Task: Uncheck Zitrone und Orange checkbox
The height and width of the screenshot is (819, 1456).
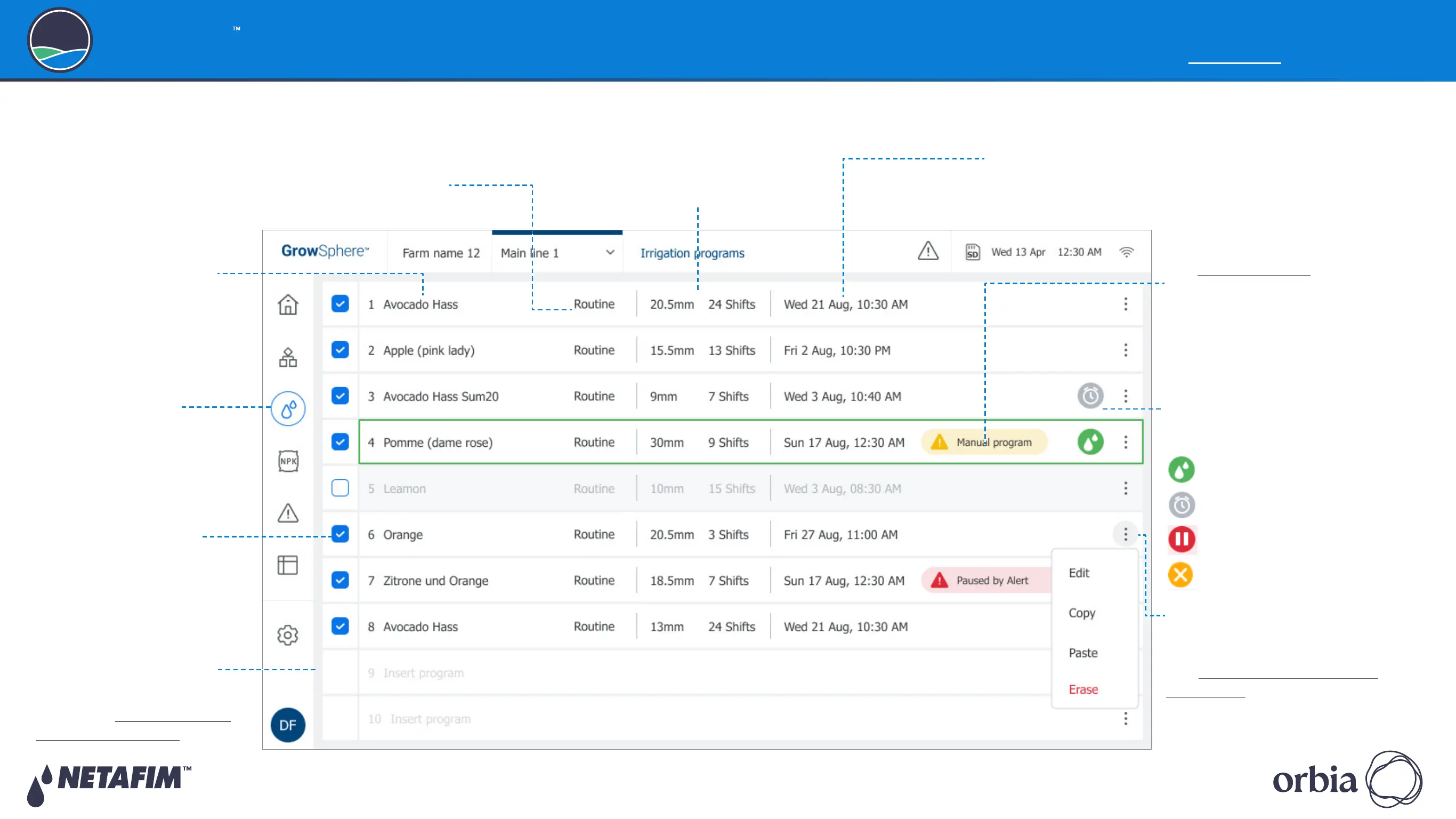Action: pyautogui.click(x=339, y=580)
